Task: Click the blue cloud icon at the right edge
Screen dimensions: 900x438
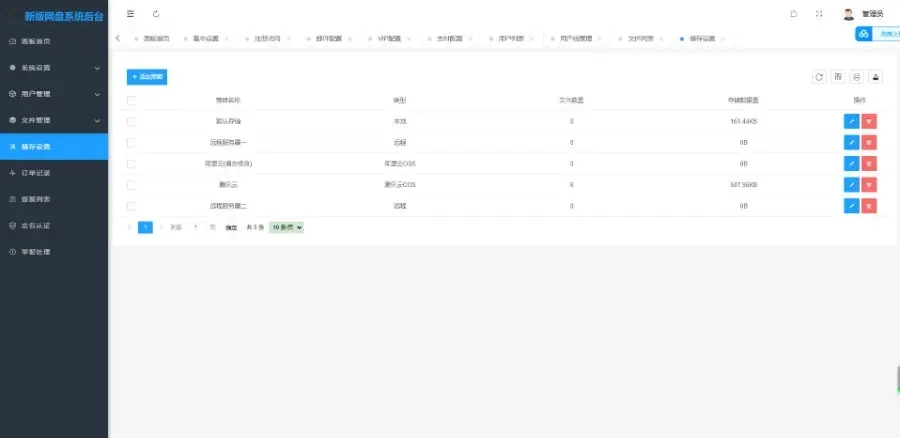Action: click(863, 34)
